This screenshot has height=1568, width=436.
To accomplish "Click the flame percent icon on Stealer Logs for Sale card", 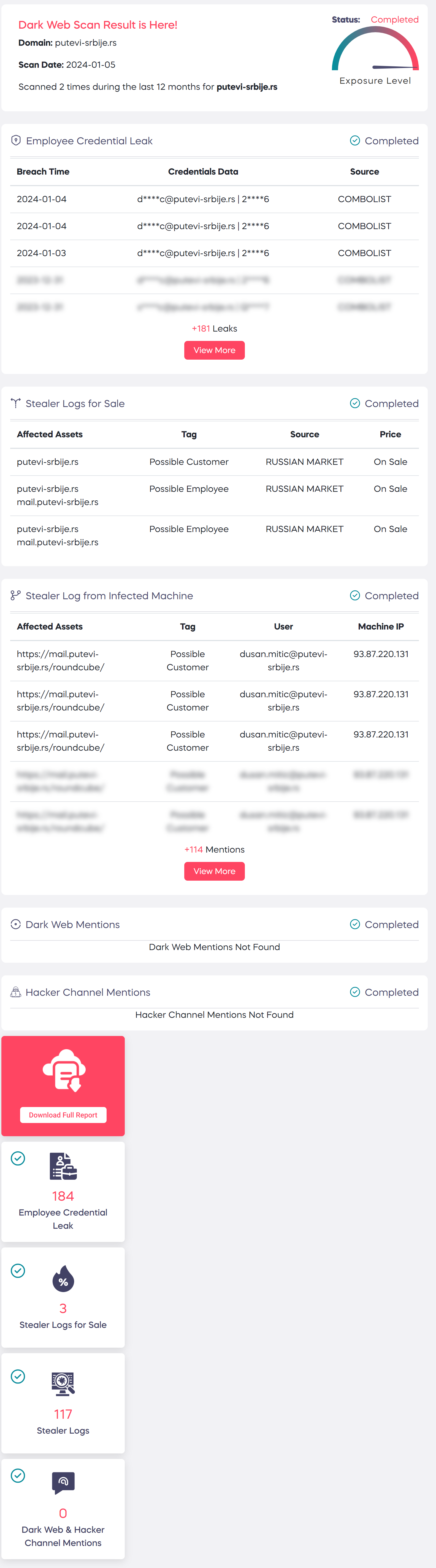I will tap(63, 1278).
